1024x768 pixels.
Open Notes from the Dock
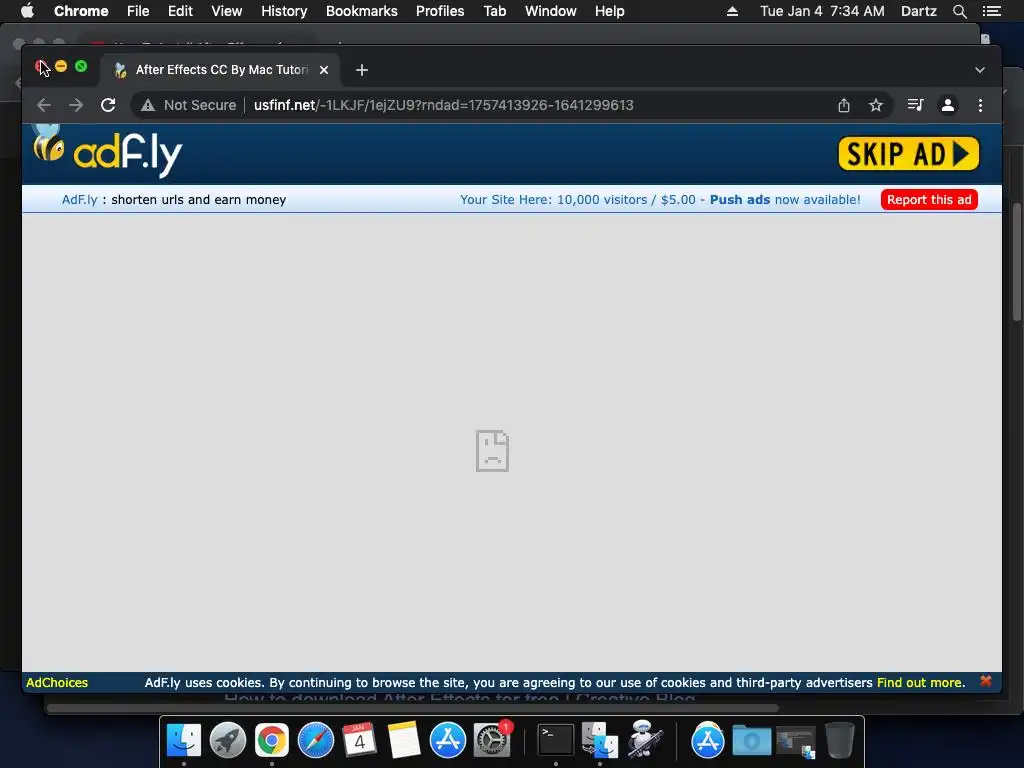click(x=404, y=740)
